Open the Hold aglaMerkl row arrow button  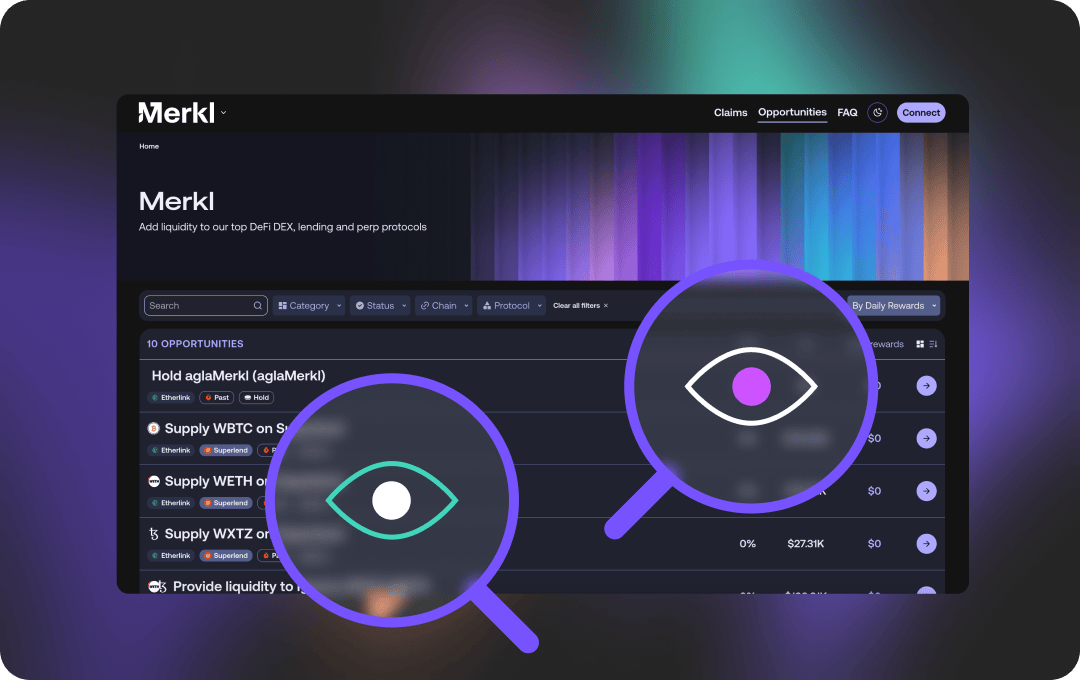pos(926,386)
